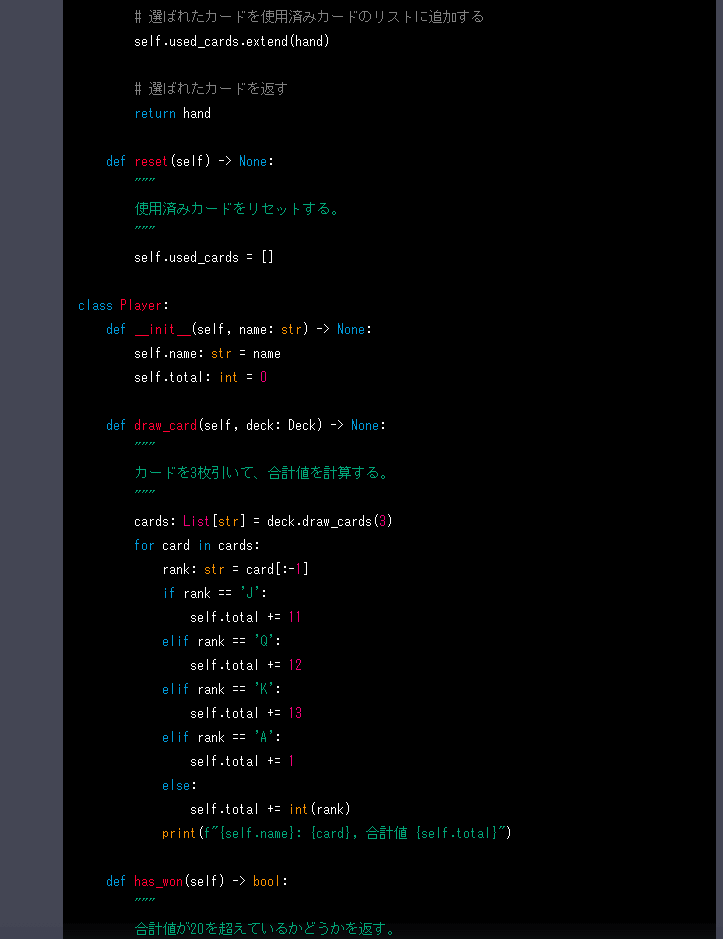
Task: Click the 'for card in cards:' line
Action: click(x=197, y=546)
